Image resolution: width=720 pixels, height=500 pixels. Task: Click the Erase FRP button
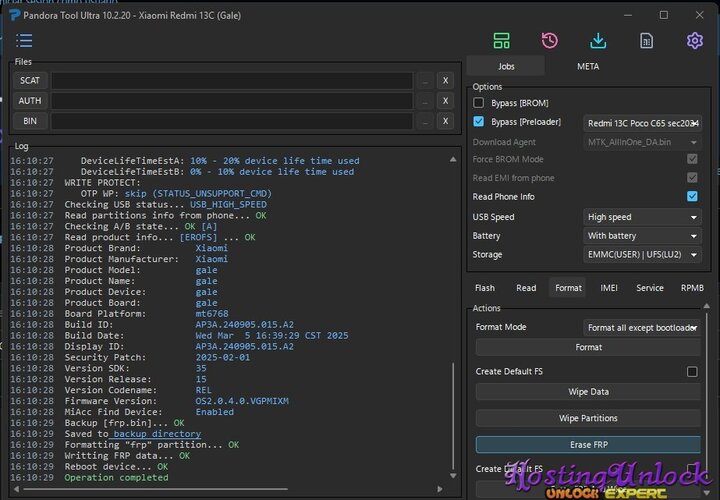[588, 445]
